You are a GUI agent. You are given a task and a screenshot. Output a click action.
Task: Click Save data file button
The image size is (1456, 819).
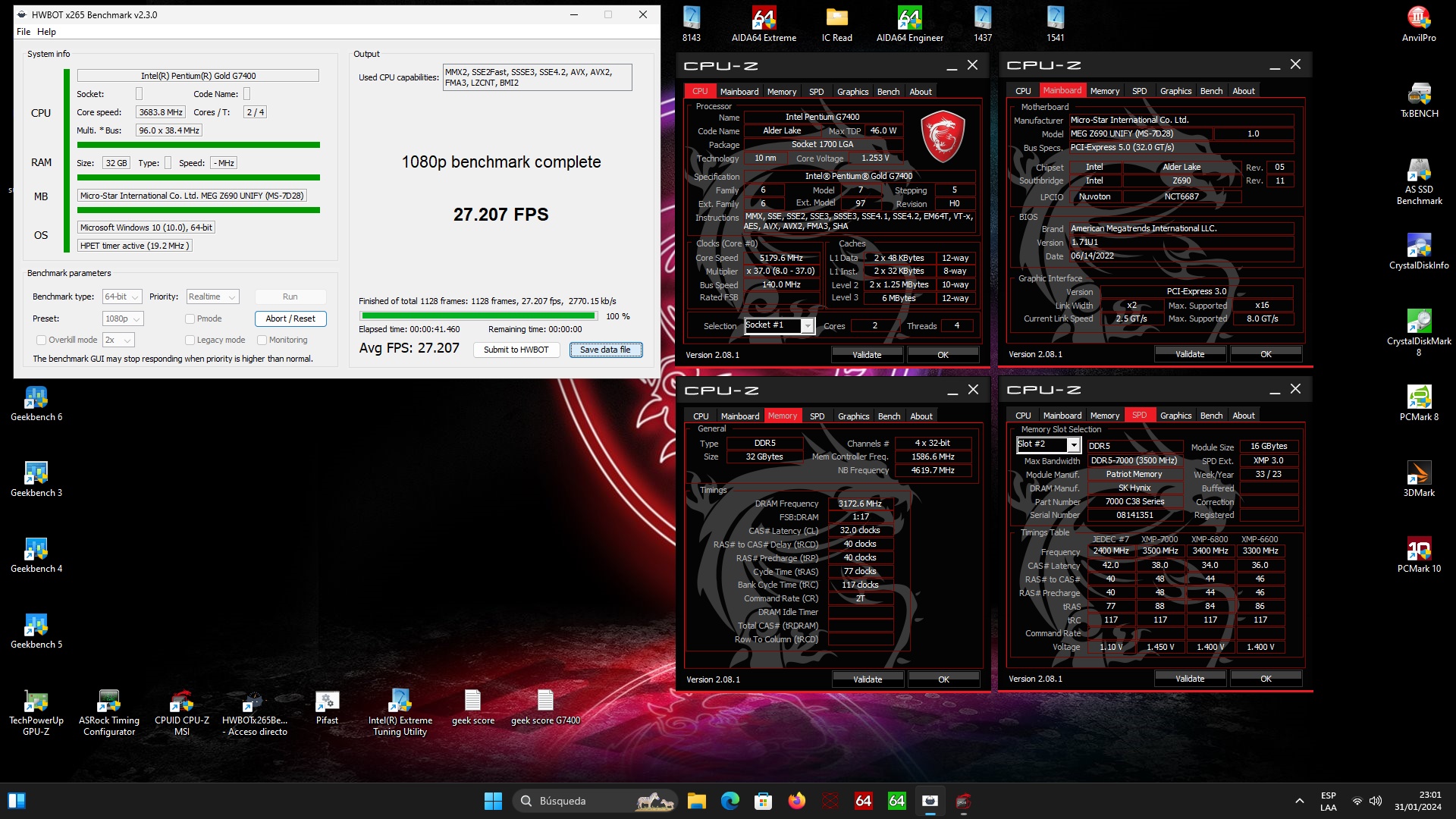606,350
